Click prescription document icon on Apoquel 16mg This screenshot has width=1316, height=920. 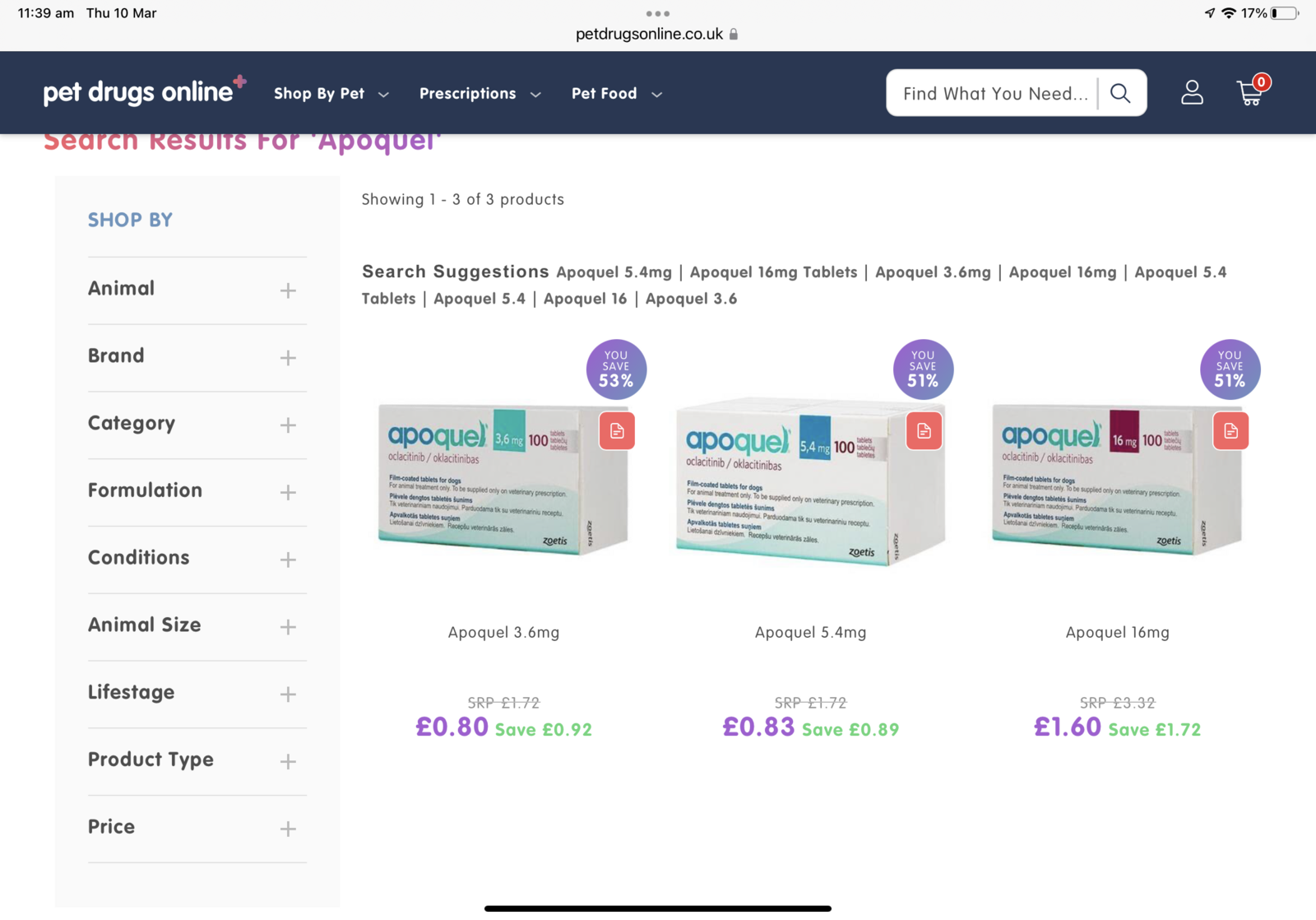pos(1230,431)
